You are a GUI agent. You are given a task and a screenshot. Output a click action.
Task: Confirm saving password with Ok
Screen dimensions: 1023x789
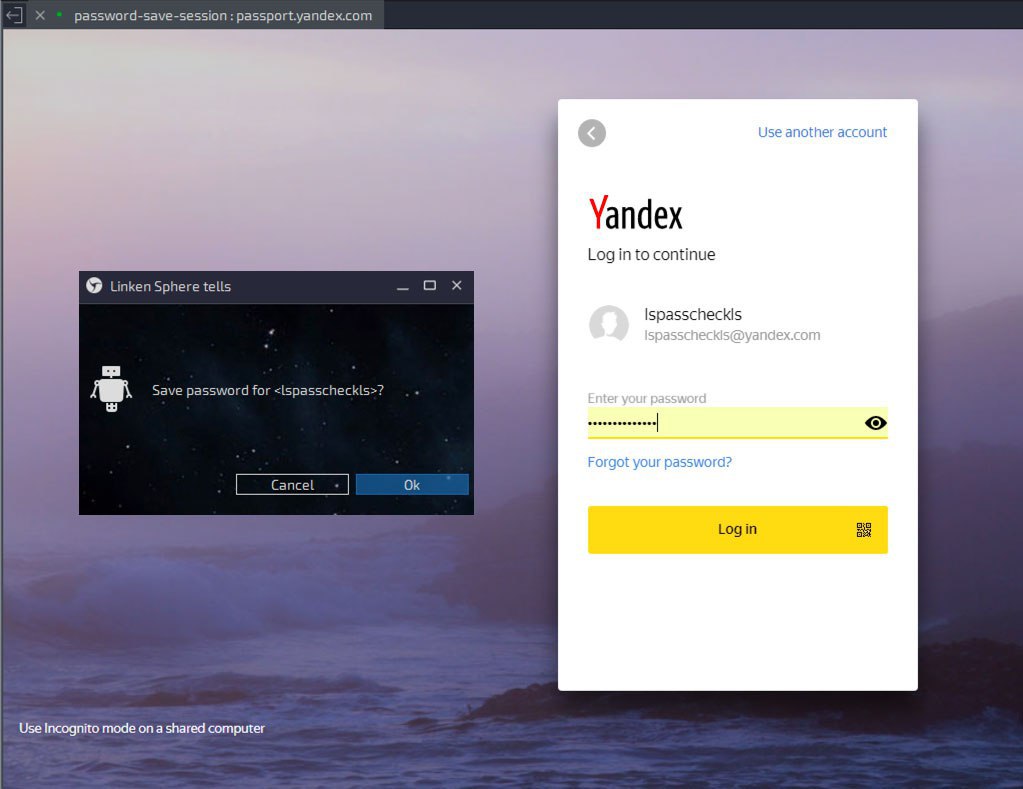412,484
